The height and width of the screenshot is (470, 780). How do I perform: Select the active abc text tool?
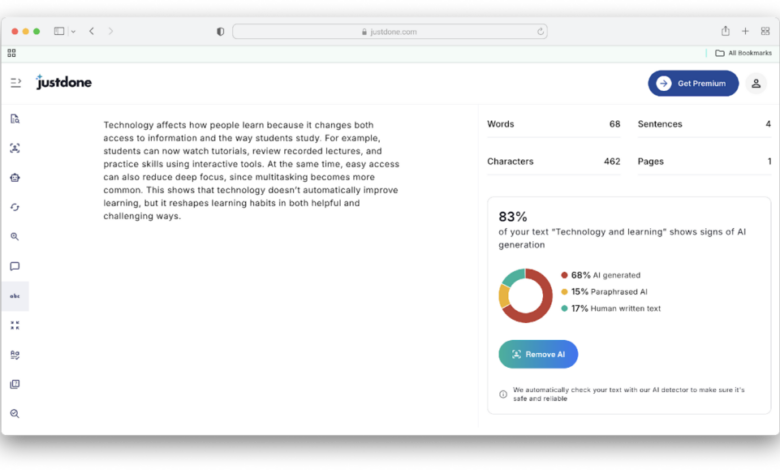point(15,296)
